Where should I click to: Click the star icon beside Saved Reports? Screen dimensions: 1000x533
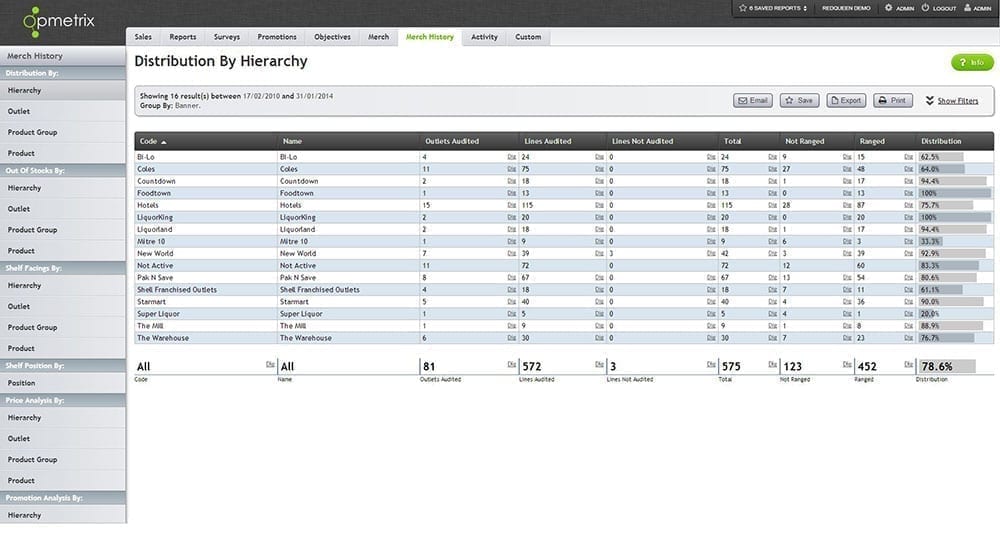coord(742,8)
